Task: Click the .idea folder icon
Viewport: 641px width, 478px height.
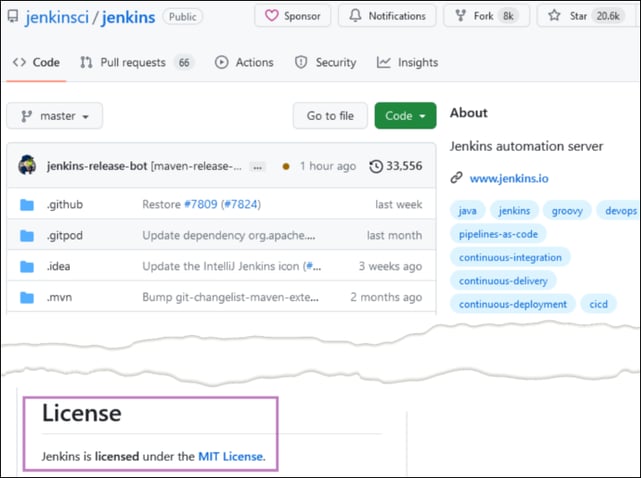Action: click(x=27, y=267)
